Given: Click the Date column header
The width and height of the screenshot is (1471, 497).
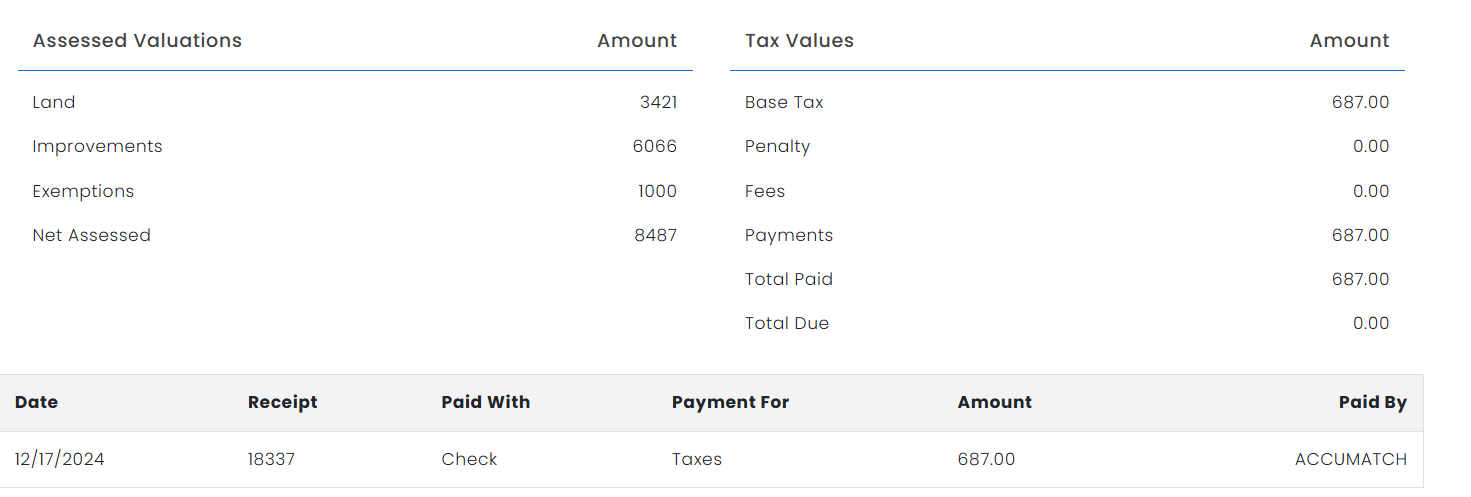Looking at the screenshot, I should 36,402.
